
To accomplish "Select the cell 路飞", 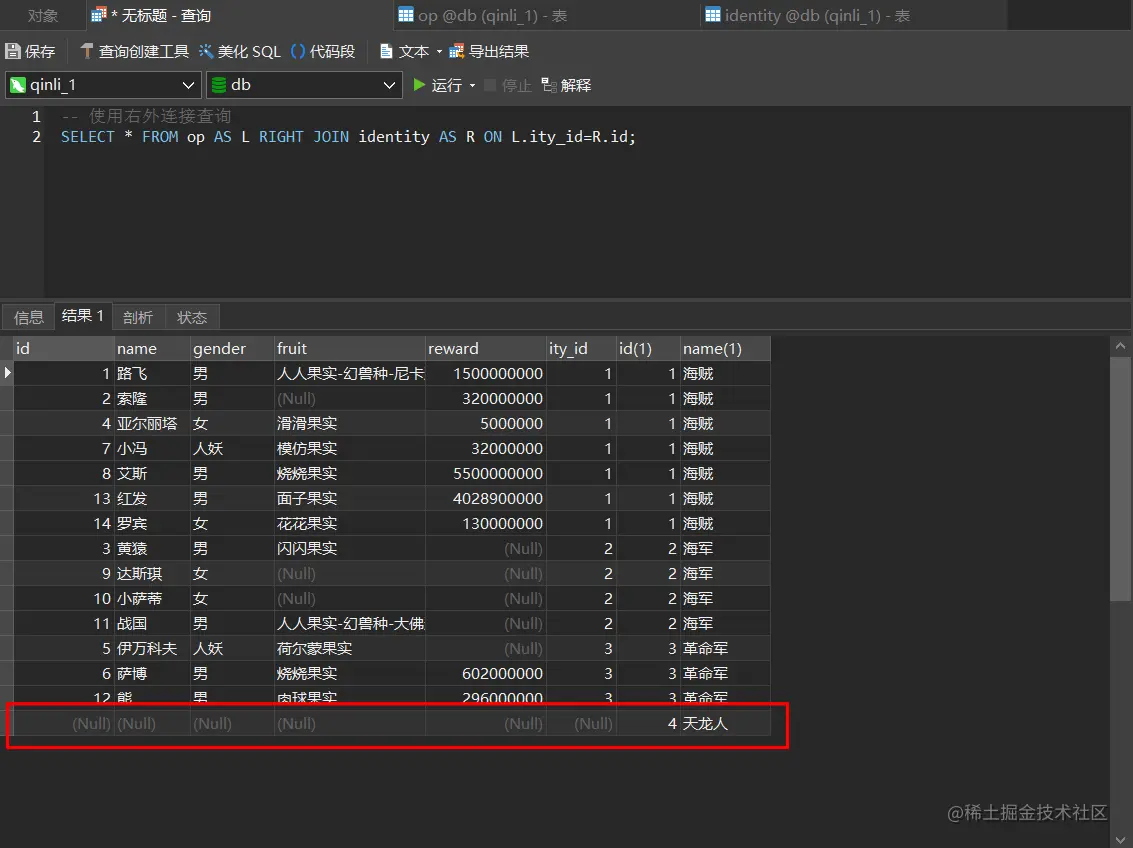I will [x=152, y=373].
